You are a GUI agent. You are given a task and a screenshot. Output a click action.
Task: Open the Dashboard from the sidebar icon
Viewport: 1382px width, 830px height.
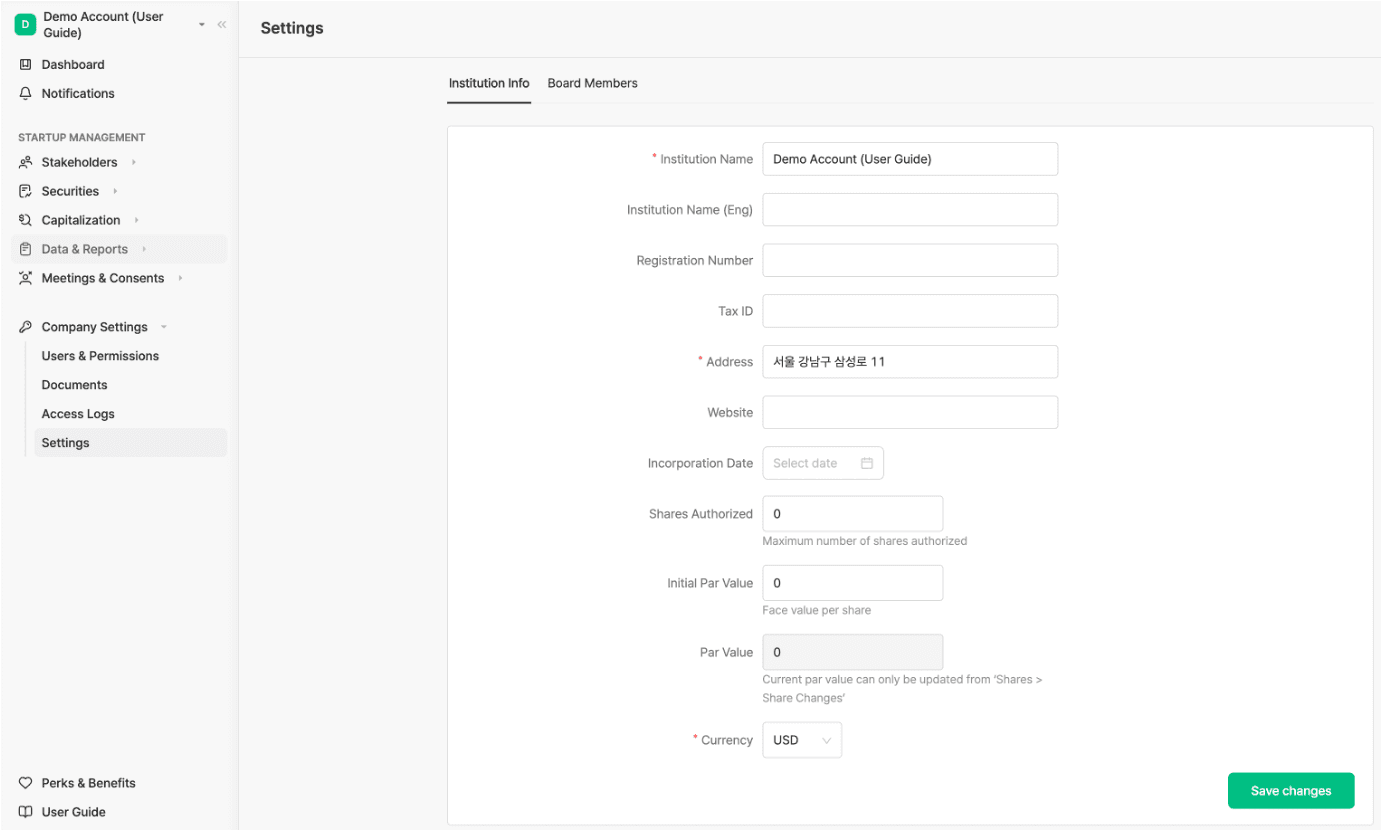25,64
